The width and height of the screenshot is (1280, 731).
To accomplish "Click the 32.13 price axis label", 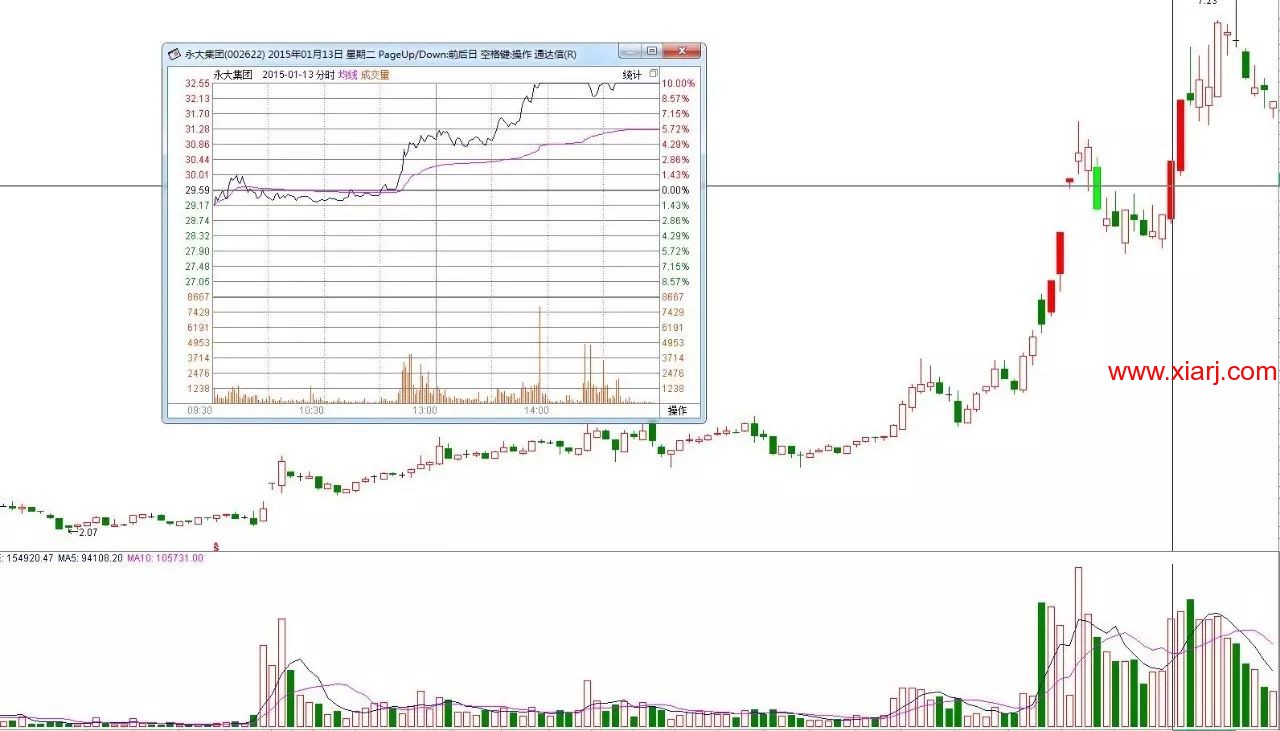I will pyautogui.click(x=197, y=99).
